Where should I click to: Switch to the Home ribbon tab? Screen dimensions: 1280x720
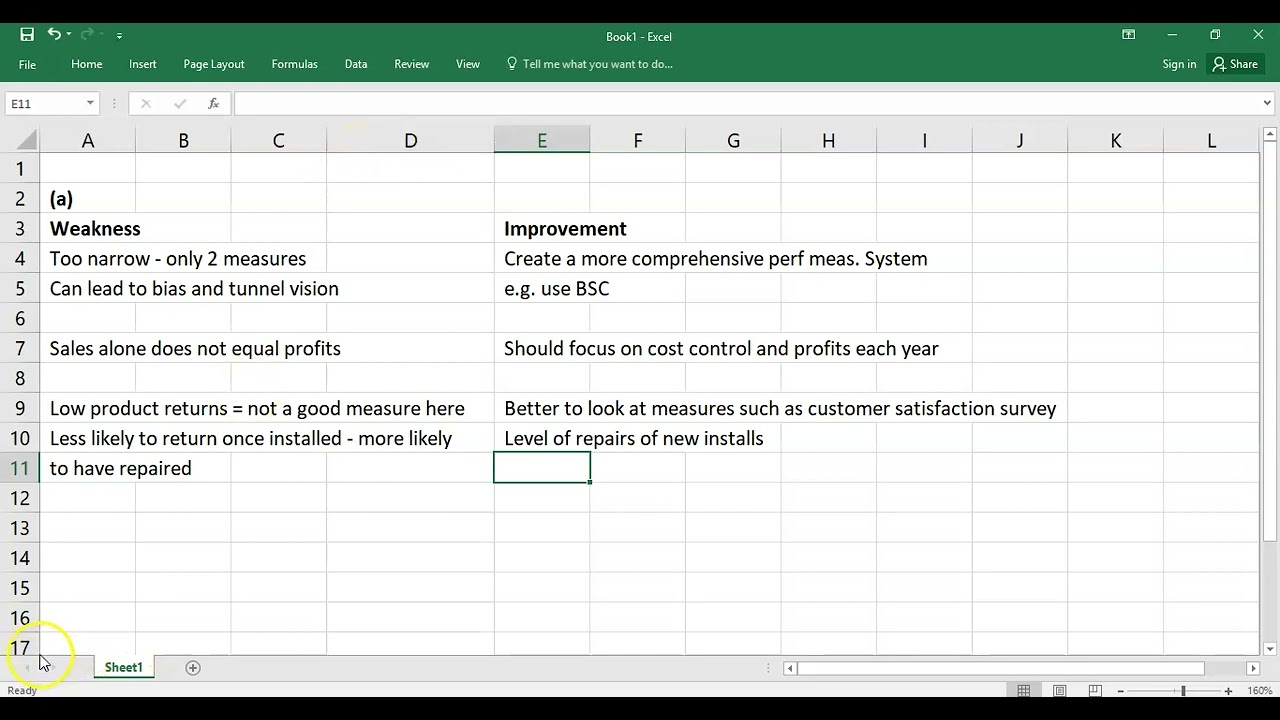87,64
